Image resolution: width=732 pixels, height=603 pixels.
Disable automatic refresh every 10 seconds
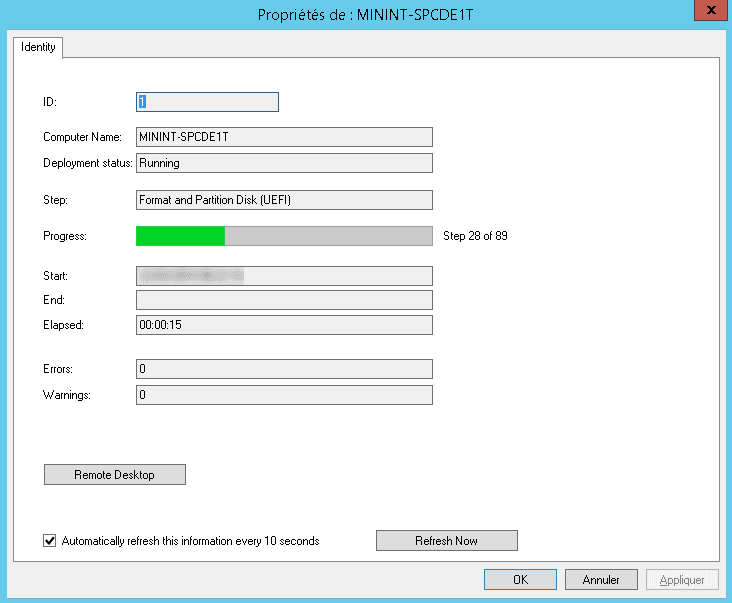49,540
